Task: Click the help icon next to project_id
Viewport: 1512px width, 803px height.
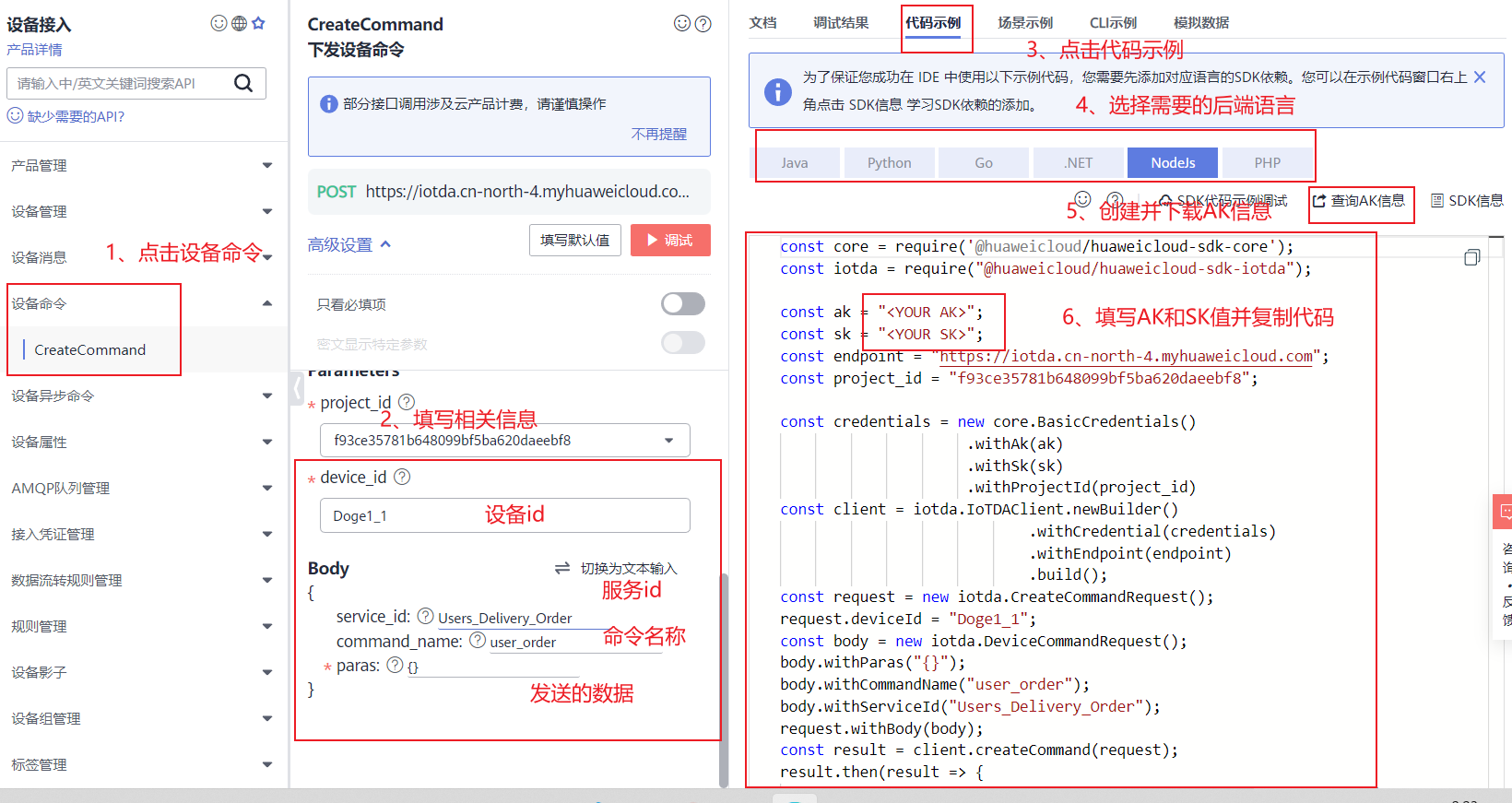Action: point(406,402)
